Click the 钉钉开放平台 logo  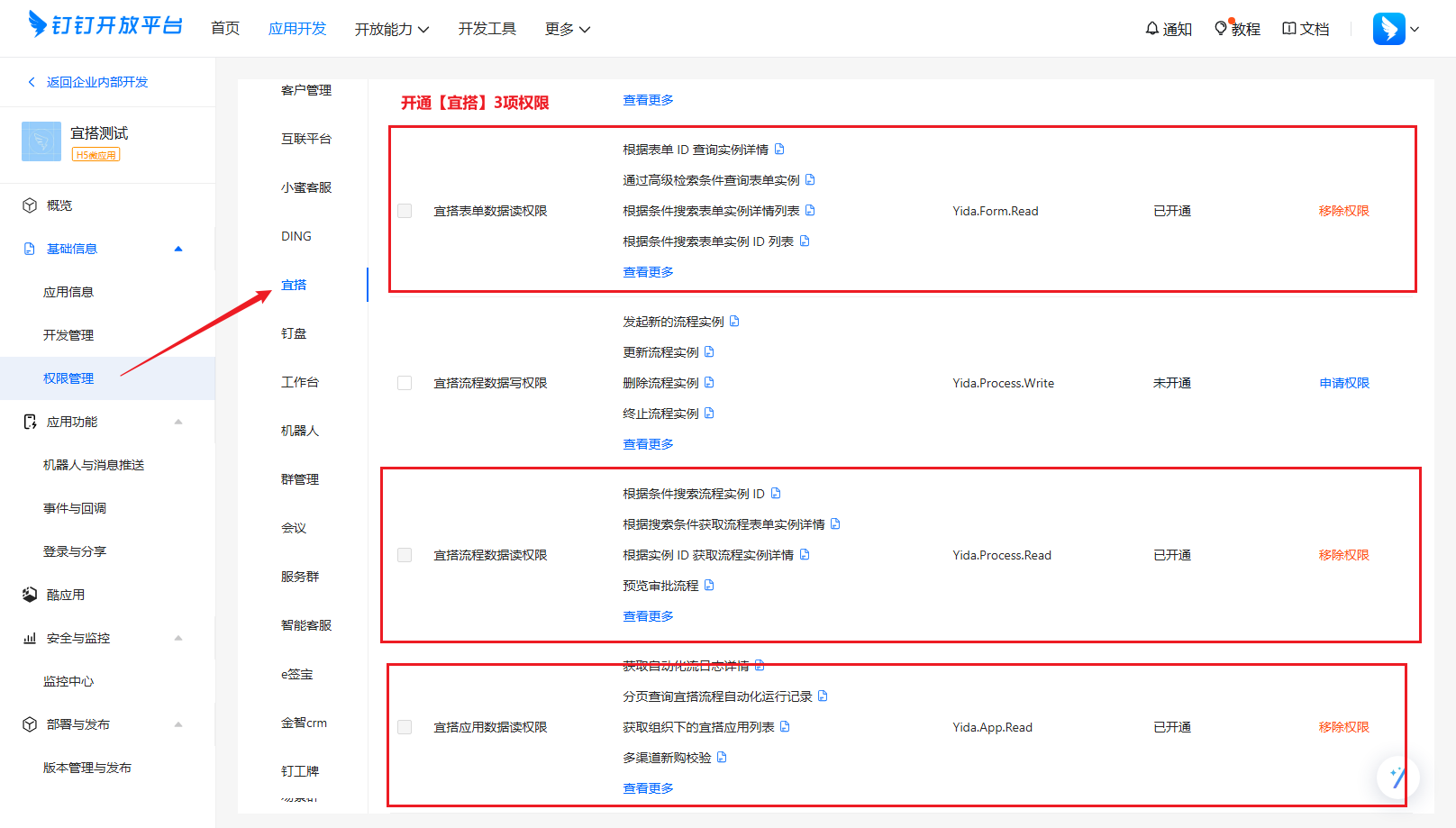click(105, 25)
